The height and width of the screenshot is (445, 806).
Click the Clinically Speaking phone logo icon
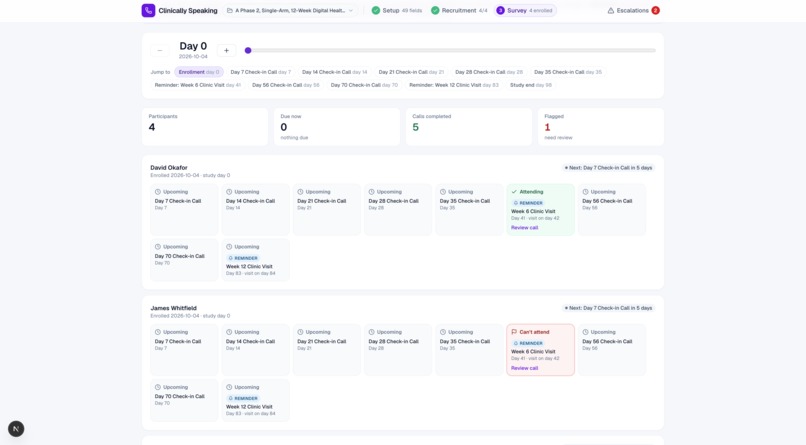pyautogui.click(x=148, y=10)
